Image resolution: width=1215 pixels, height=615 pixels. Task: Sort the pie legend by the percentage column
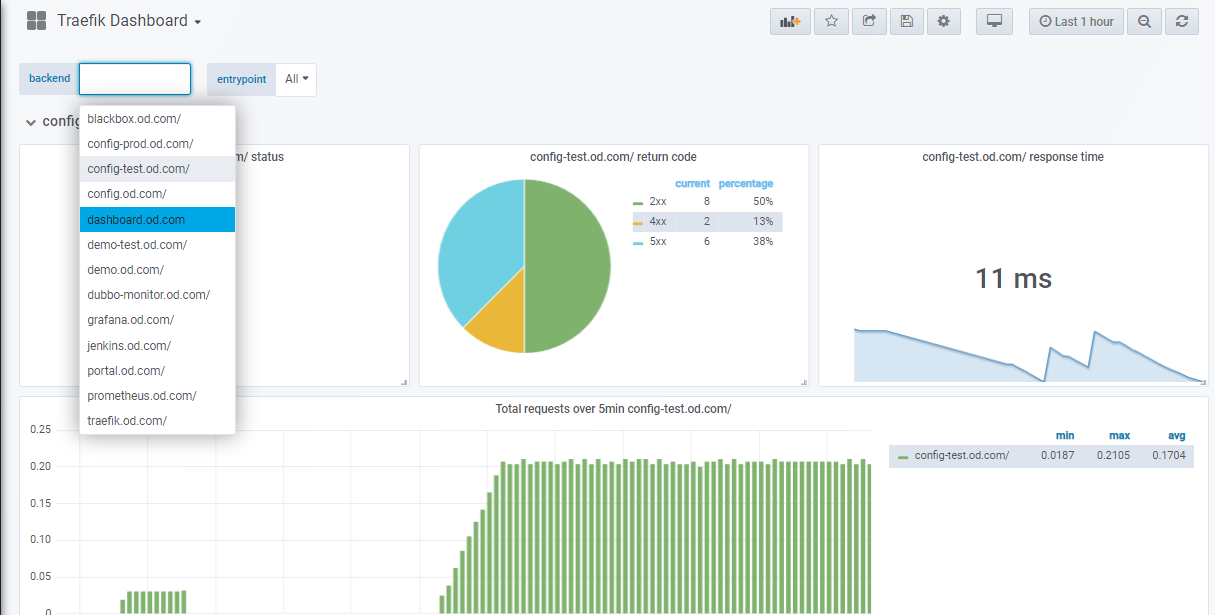point(746,184)
